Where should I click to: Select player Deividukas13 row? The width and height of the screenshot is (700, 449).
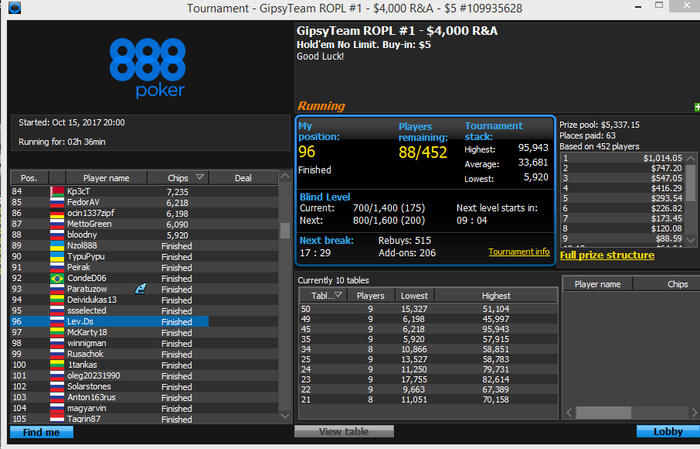(144, 300)
